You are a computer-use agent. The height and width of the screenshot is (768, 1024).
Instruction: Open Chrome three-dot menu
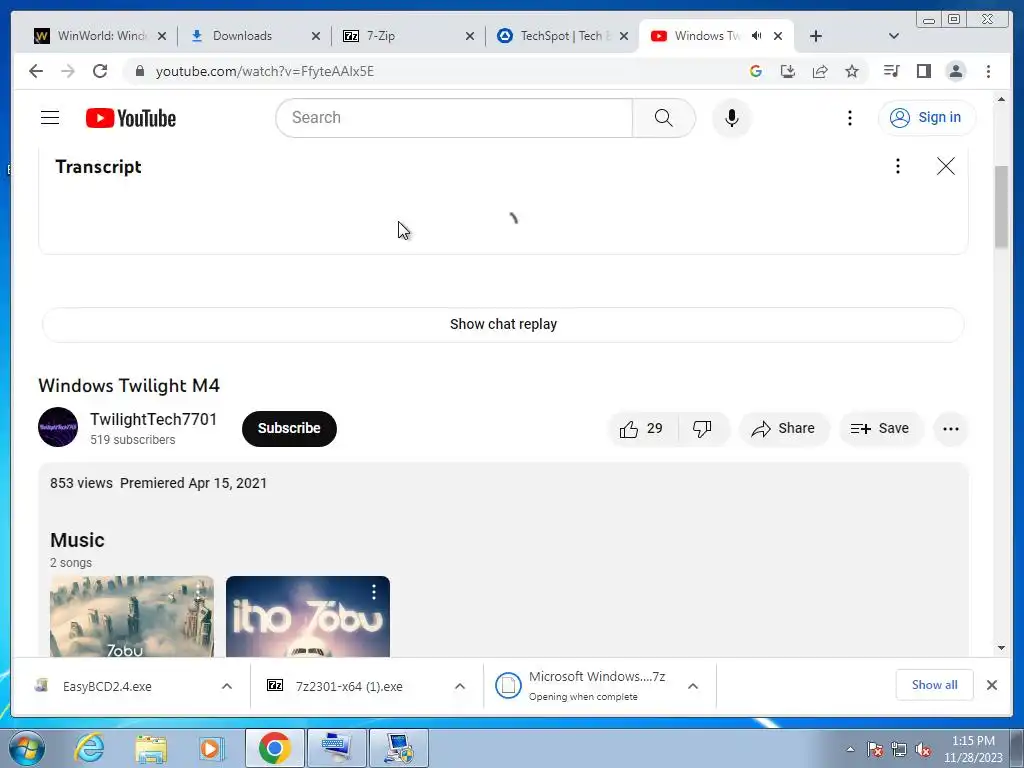[x=988, y=71]
